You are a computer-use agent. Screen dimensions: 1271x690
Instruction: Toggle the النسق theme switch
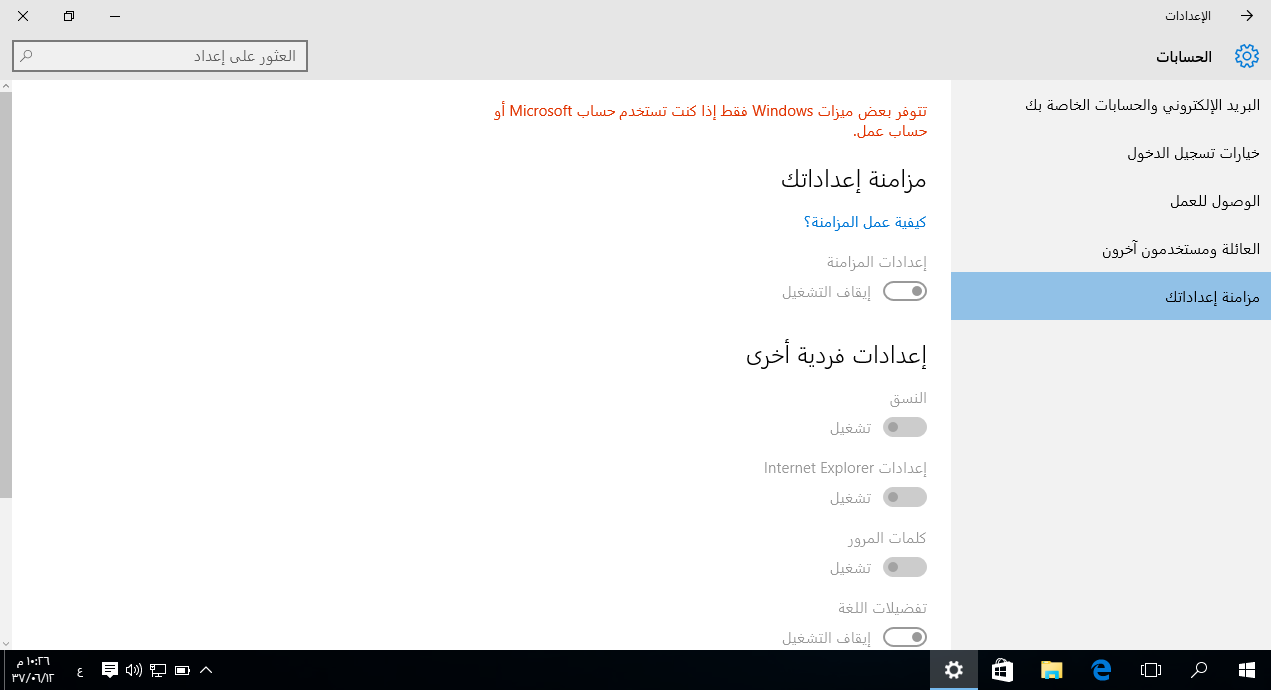(x=905, y=427)
